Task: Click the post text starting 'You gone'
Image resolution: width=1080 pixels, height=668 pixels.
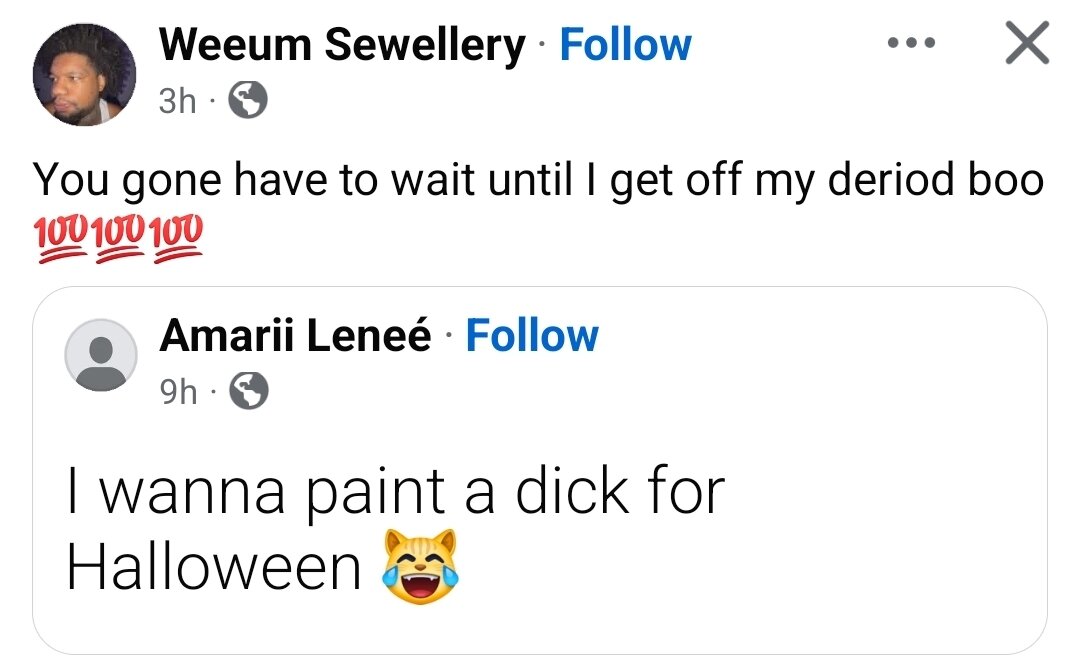Action: (x=538, y=181)
